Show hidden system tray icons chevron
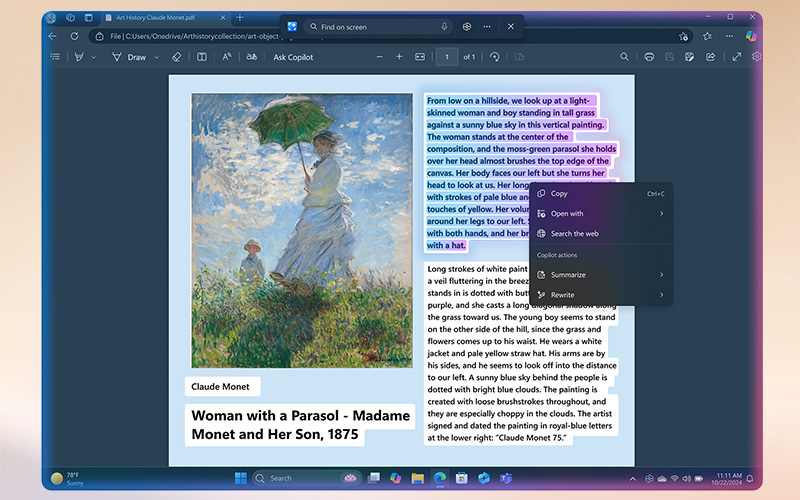Image resolution: width=800 pixels, height=500 pixels. click(633, 479)
